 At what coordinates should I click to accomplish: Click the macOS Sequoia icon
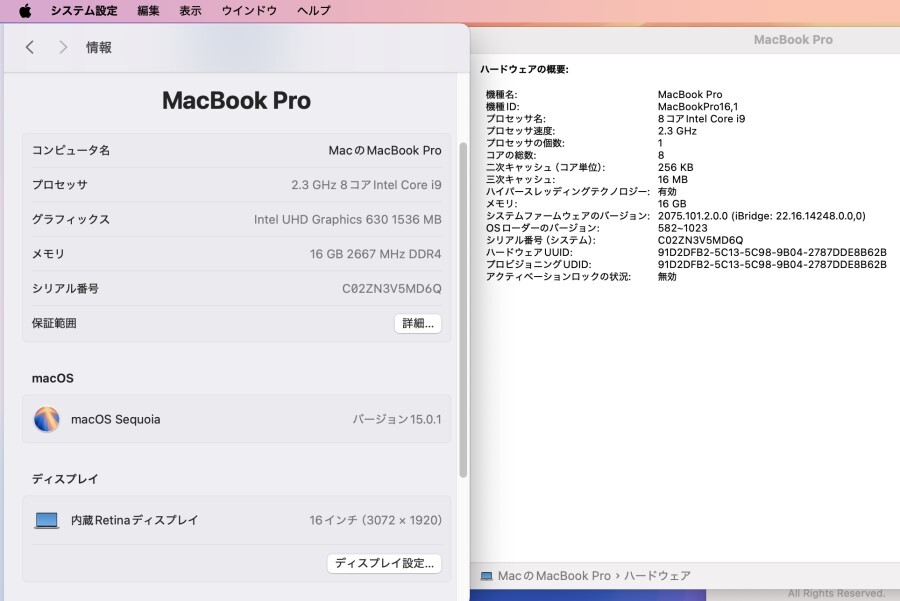(x=46, y=419)
